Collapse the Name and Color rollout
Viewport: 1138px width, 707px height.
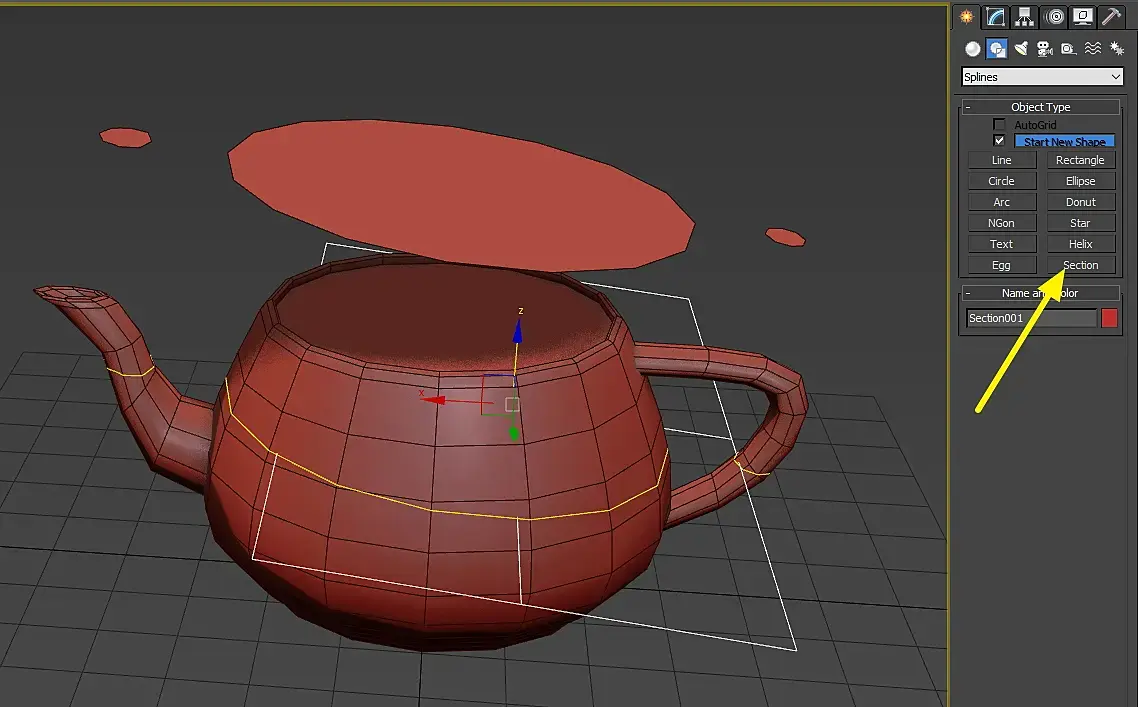point(1041,293)
